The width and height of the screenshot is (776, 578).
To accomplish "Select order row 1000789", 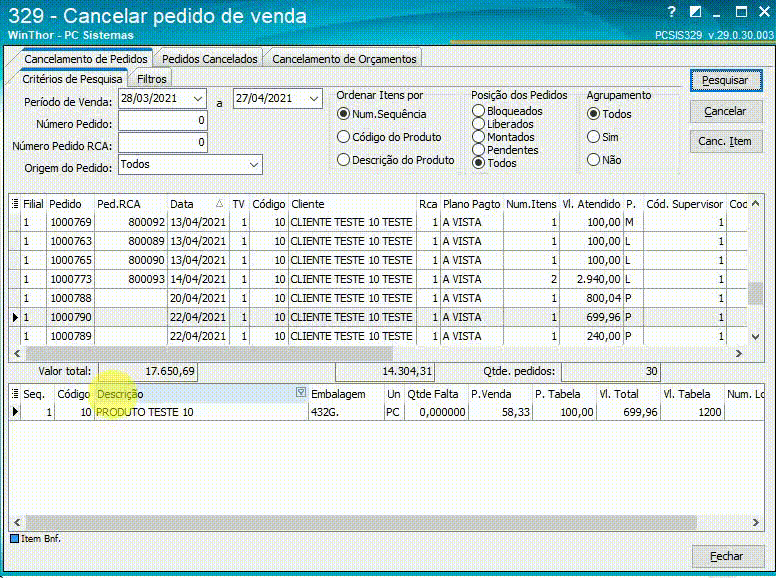I will point(378,336).
